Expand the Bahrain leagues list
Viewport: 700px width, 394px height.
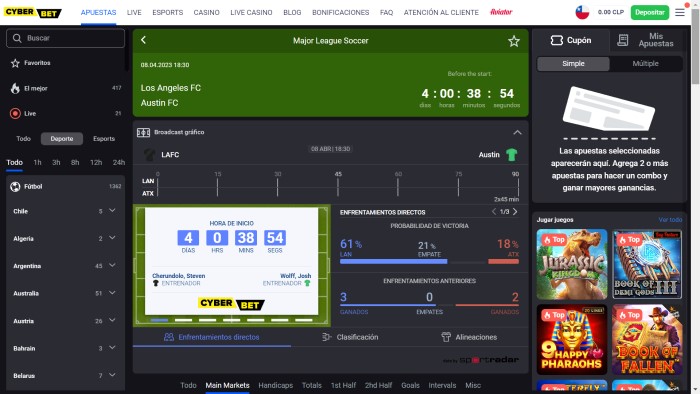pos(112,348)
